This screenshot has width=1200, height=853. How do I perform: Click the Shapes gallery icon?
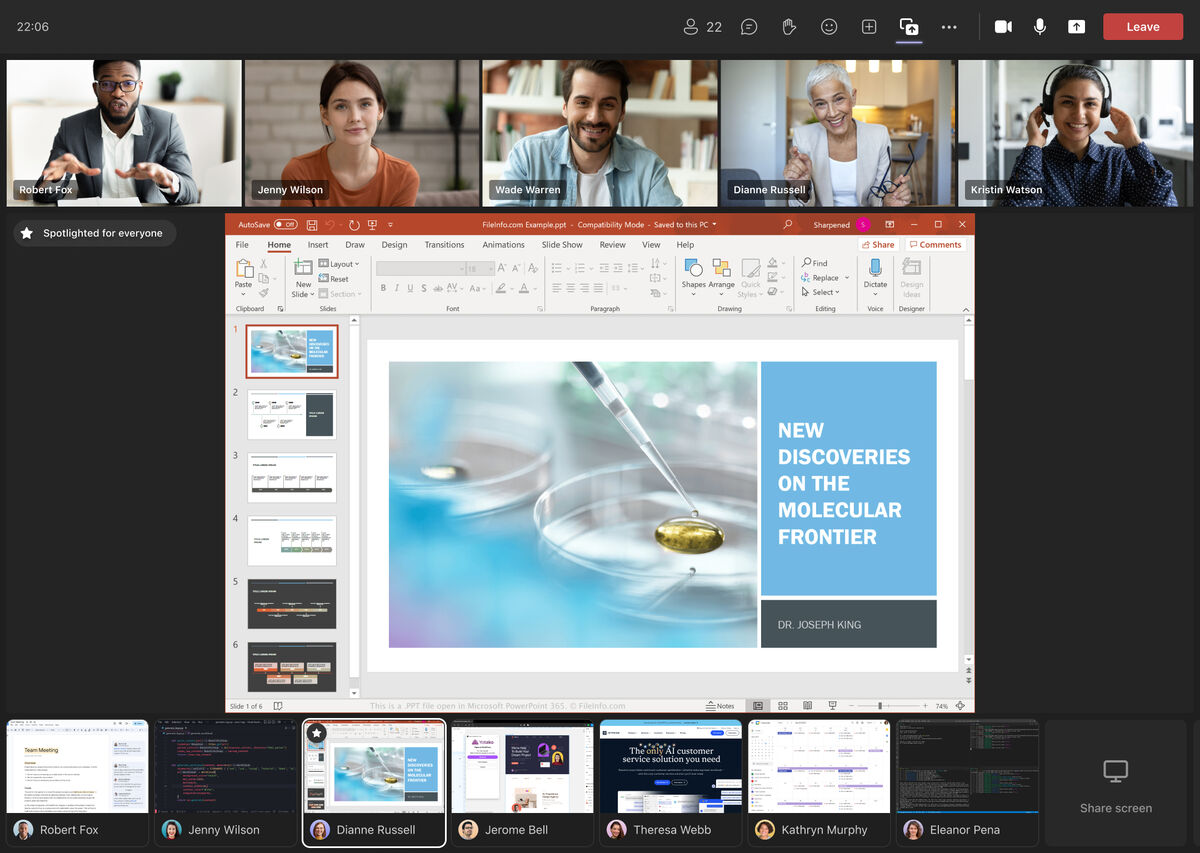(x=693, y=268)
